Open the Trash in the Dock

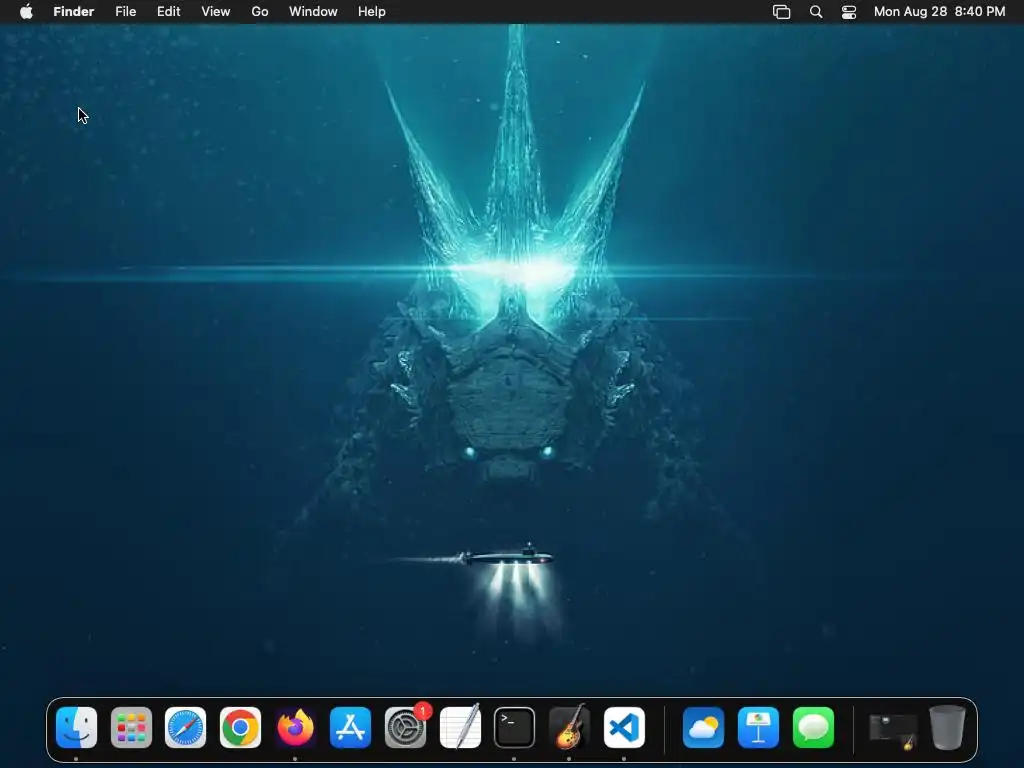[x=947, y=727]
